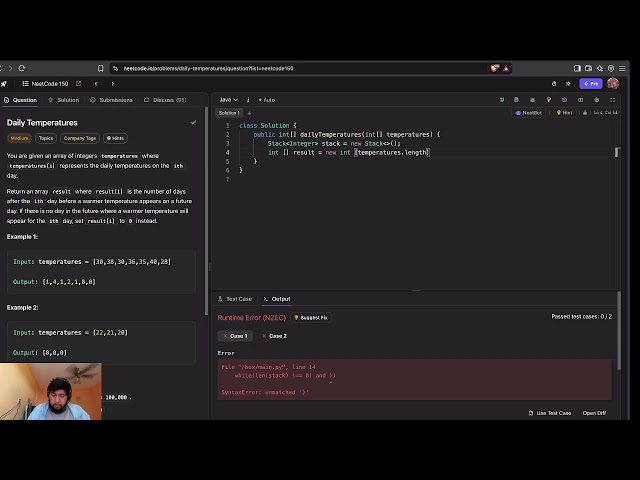Click the green completed checkmark
The image size is (640, 480).
click(x=193, y=122)
